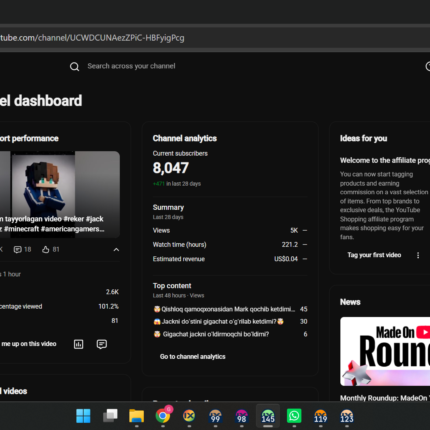The image size is (430, 430).
Task: Open the Gigachat jackni o'ldirmoqchi video link
Action: (211, 334)
